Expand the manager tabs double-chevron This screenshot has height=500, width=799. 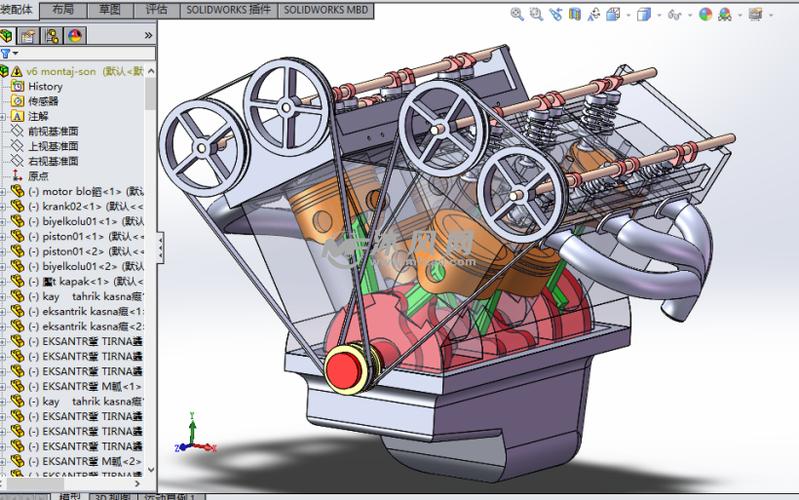(148, 36)
